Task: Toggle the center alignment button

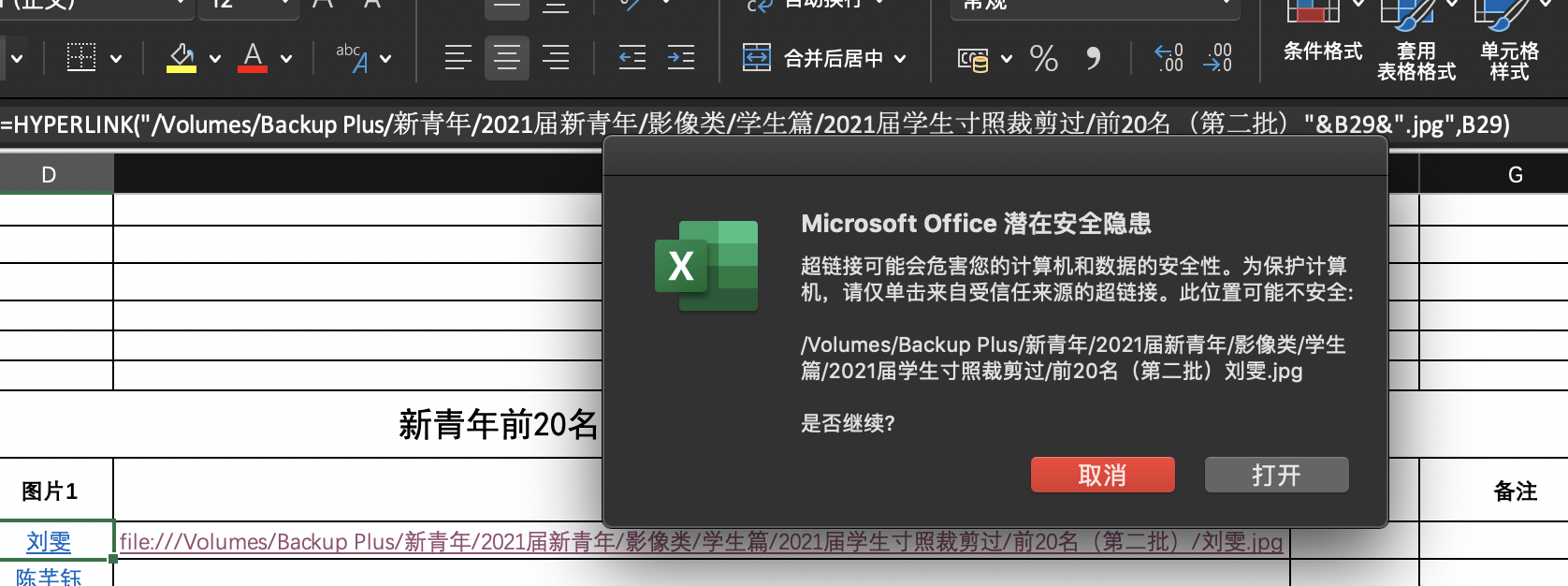Action: (507, 58)
